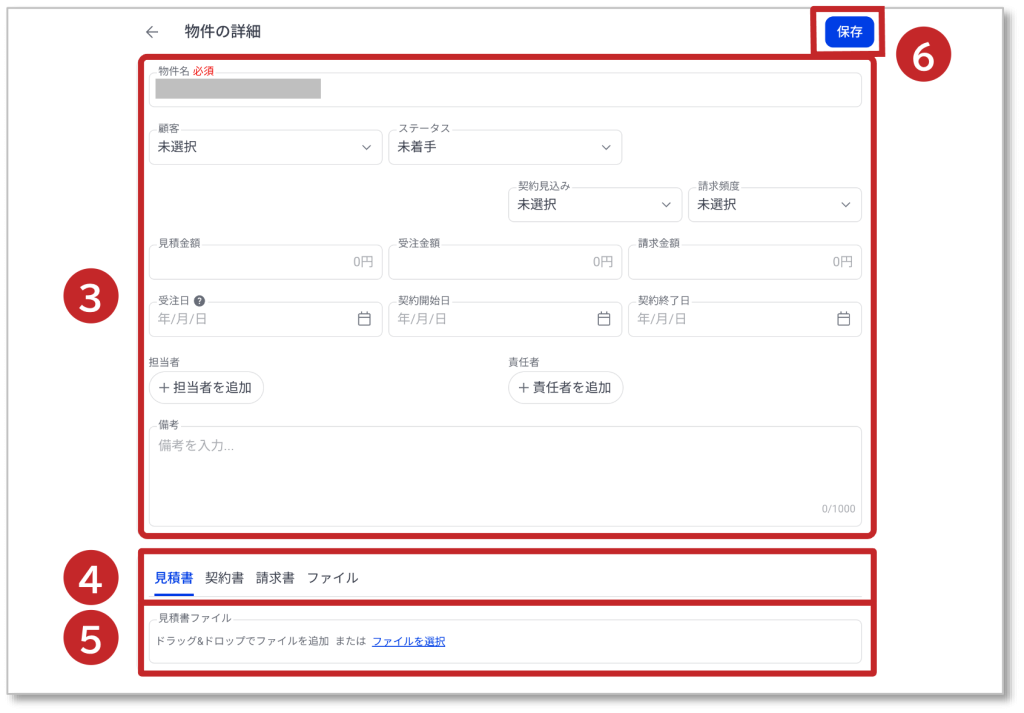Viewport: 1024px width, 713px height.
Task: Click the 保存 button
Action: click(x=849, y=32)
